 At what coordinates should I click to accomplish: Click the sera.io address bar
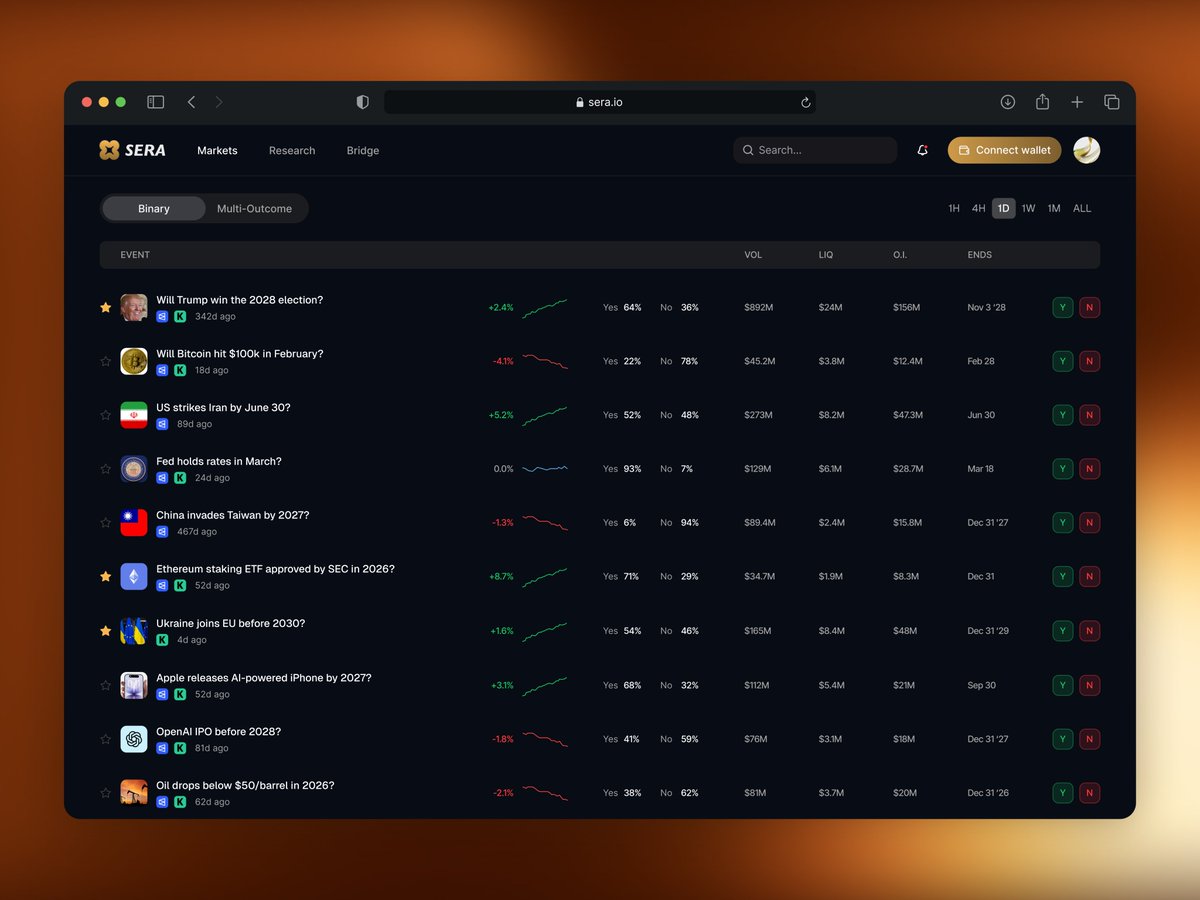[600, 102]
